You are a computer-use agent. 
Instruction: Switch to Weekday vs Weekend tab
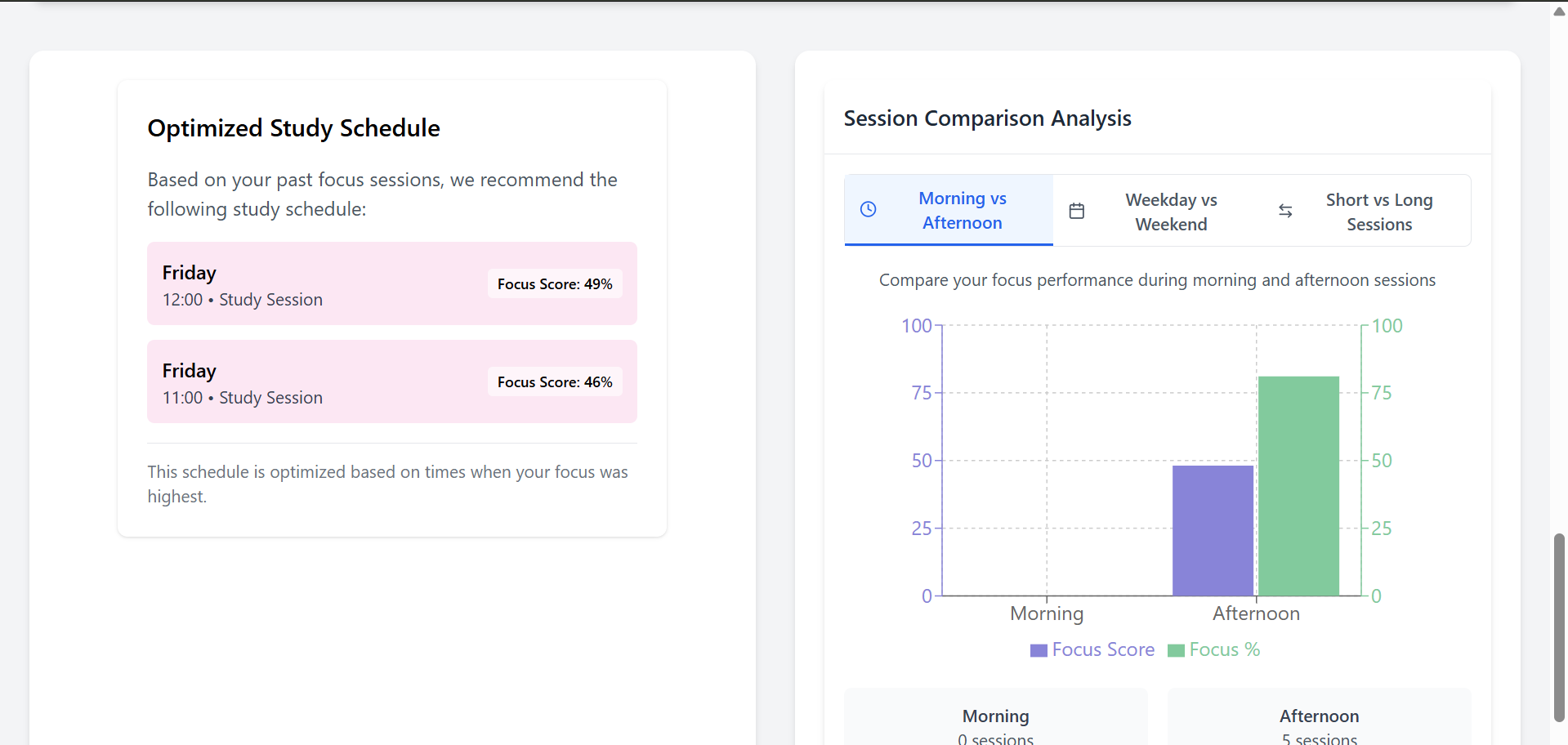pyautogui.click(x=1170, y=212)
